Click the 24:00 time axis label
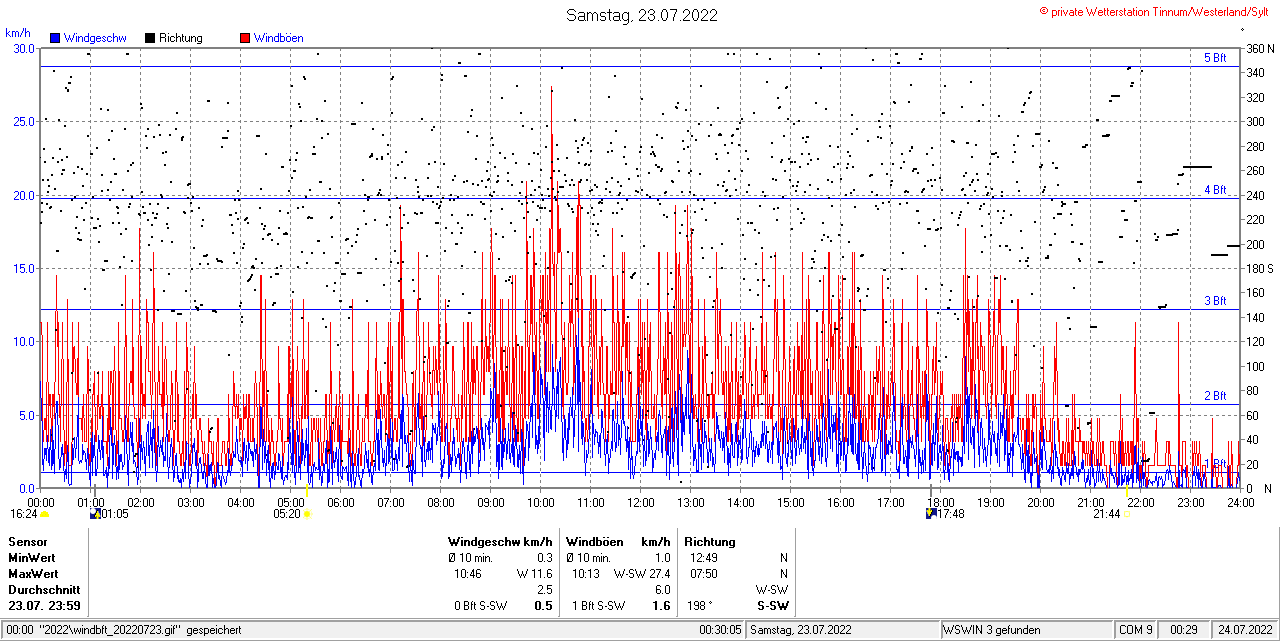Viewport: 1280px width, 641px height. 1241,502
